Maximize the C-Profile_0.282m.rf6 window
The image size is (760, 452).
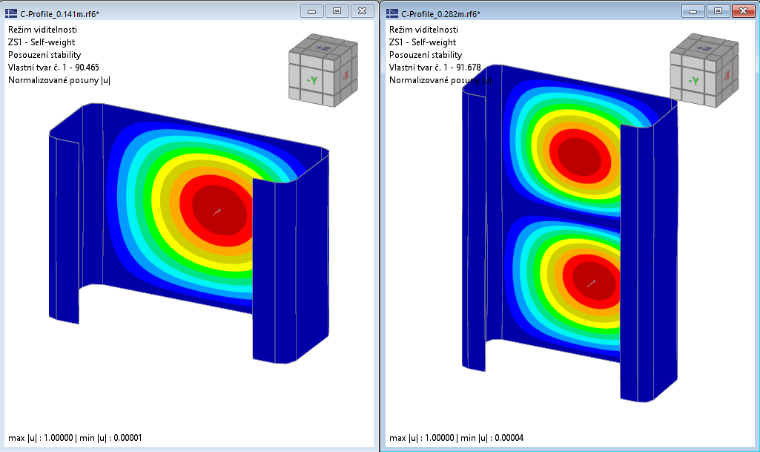718,11
